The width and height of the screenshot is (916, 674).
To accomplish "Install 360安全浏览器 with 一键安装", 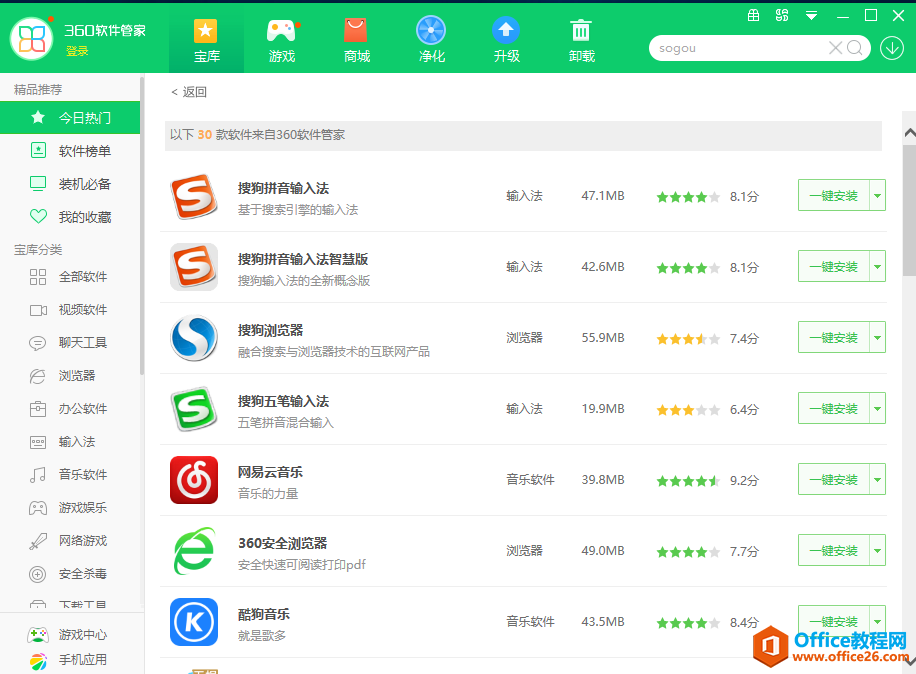I will (x=834, y=551).
